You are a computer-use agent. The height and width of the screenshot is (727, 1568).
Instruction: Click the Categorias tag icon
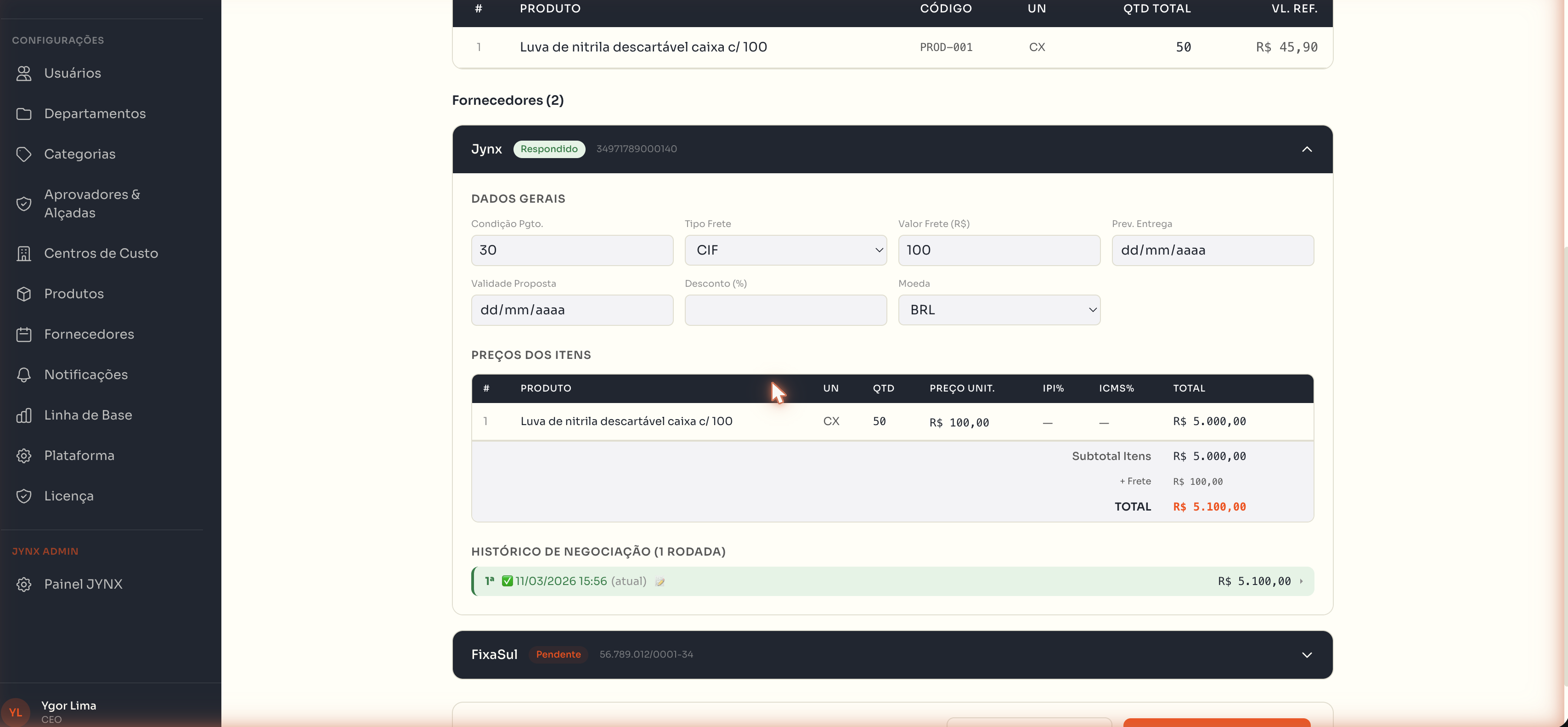24,154
